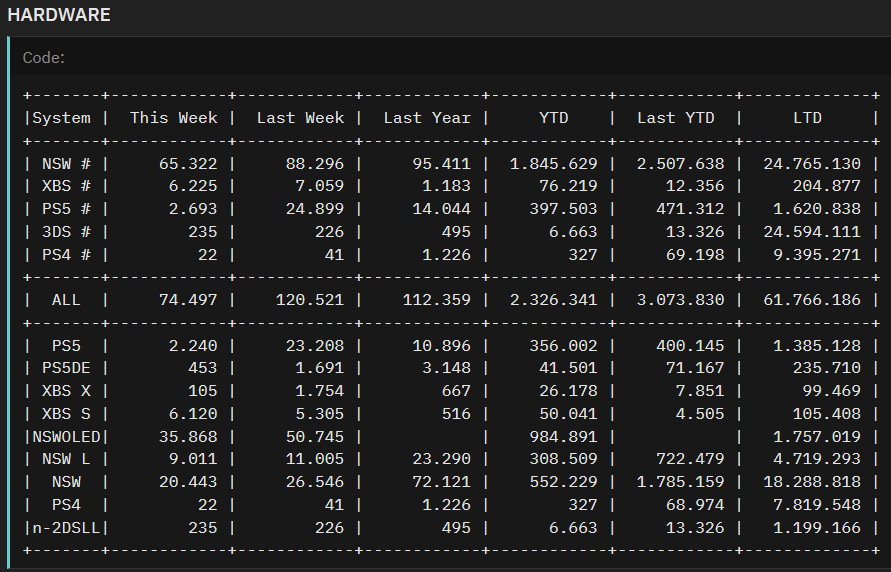The width and height of the screenshot is (891, 572).
Task: Select the This Week column header
Action: click(173, 118)
